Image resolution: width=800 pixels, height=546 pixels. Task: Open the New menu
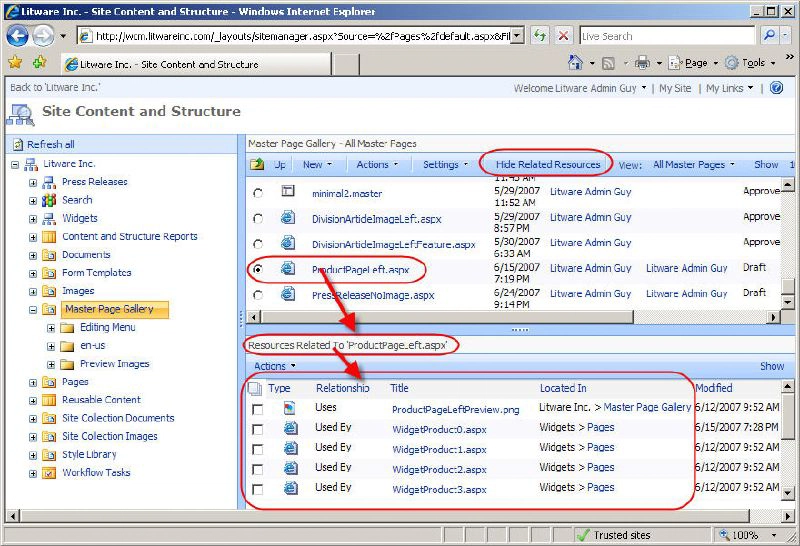tap(317, 164)
